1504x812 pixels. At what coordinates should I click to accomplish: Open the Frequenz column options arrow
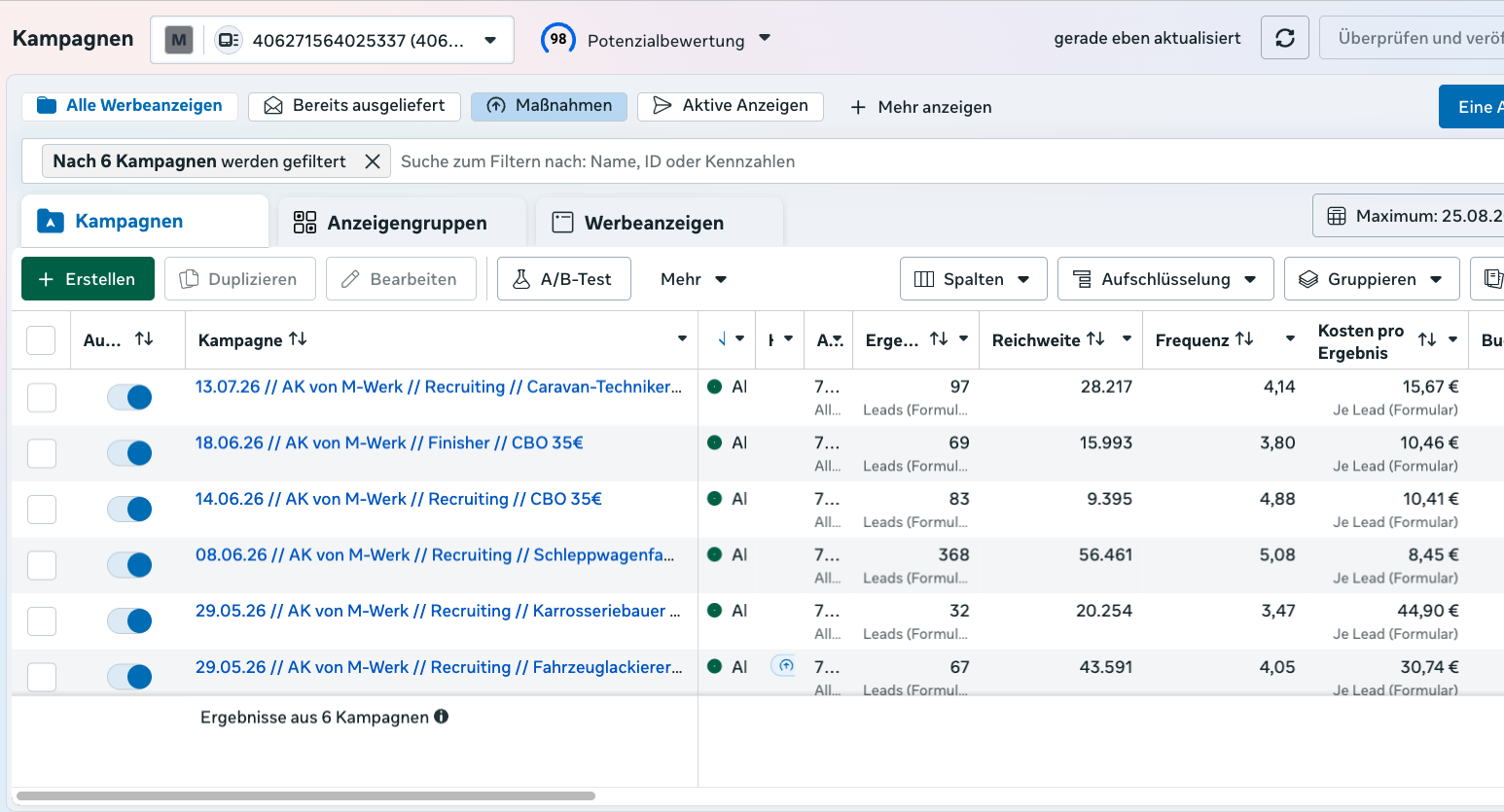coord(1290,338)
